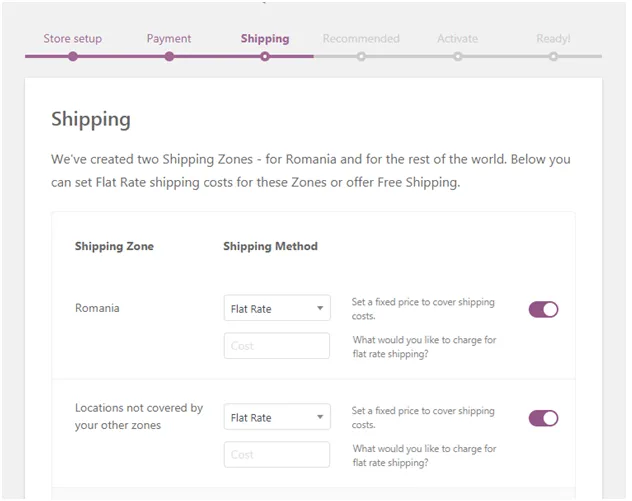Disable shipping toggle for other locations
The height and width of the screenshot is (501, 632).
click(543, 418)
